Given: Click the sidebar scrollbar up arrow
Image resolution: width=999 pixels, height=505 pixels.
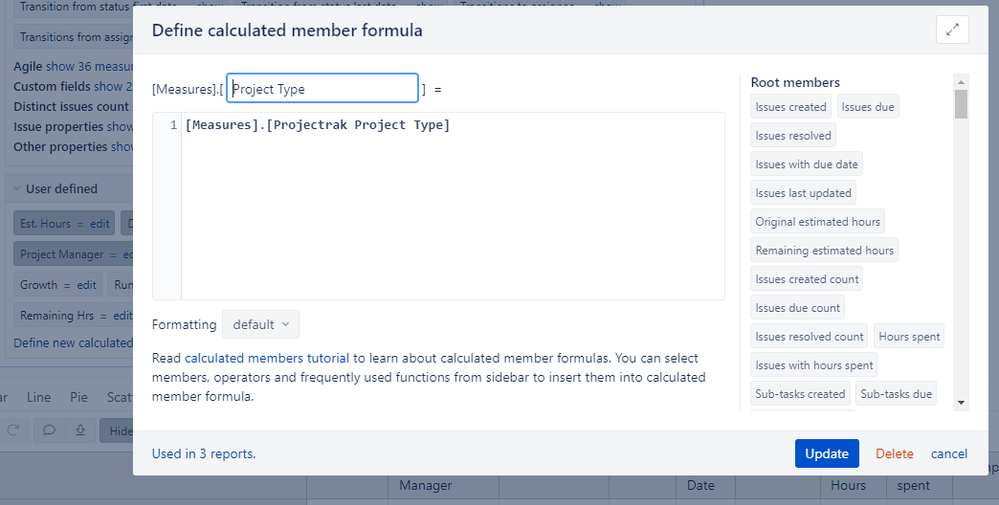Looking at the screenshot, I should 961,82.
